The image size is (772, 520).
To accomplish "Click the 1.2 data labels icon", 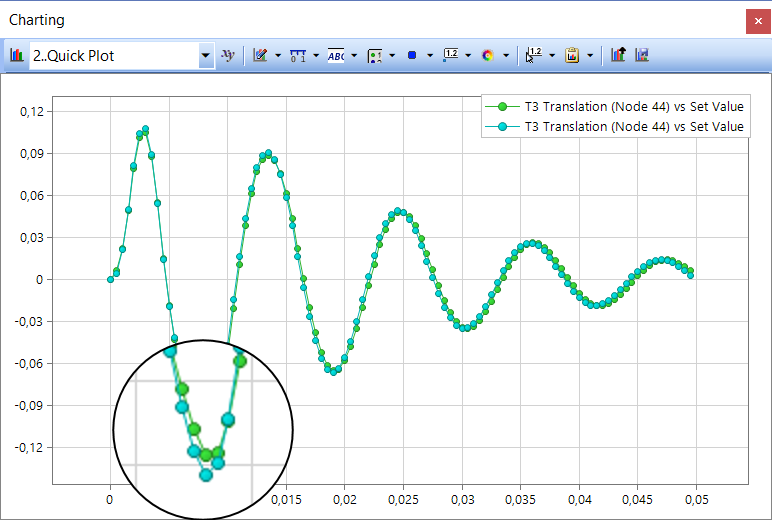I will pyautogui.click(x=450, y=55).
